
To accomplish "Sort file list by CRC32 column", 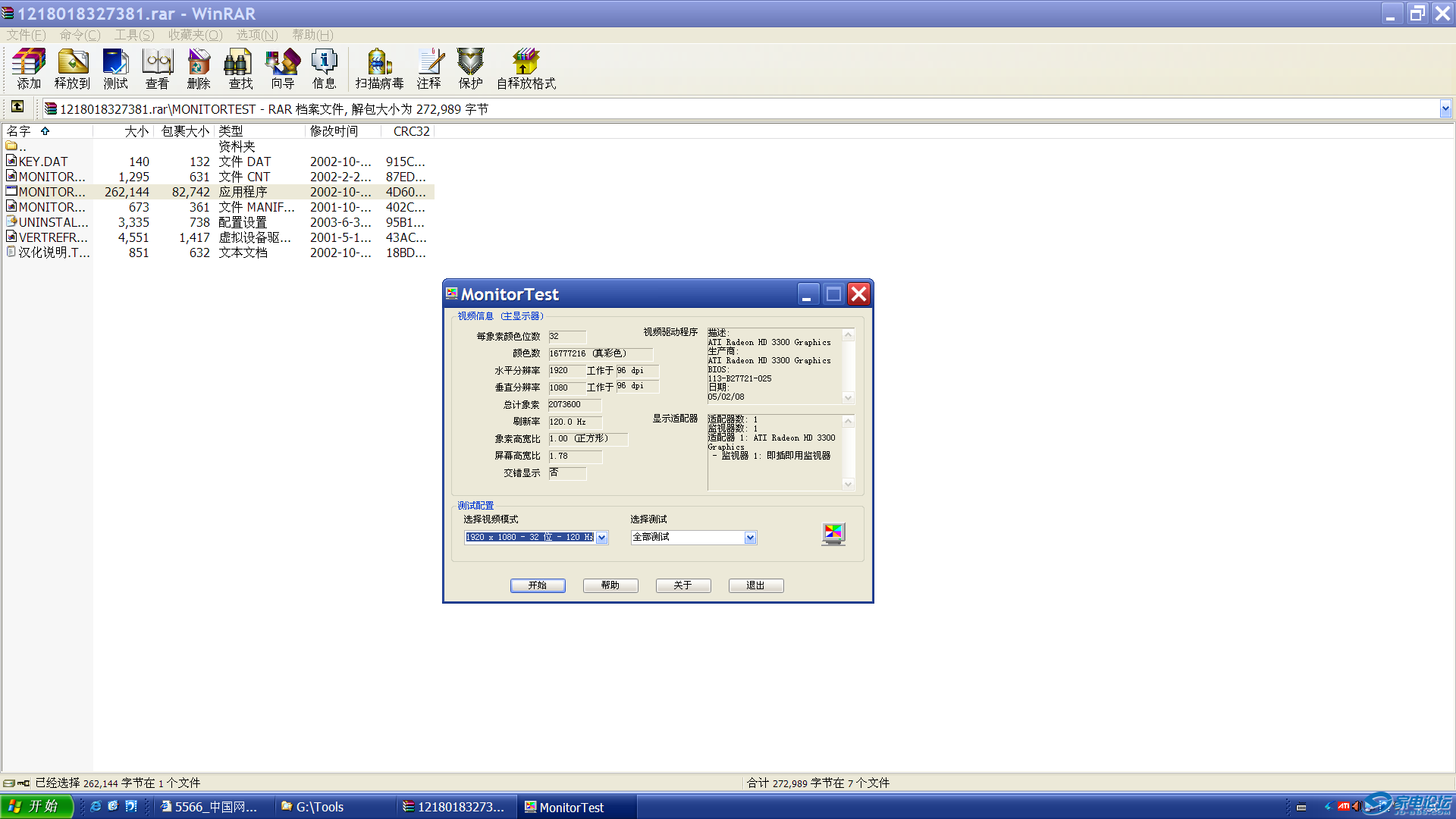I will (x=408, y=131).
